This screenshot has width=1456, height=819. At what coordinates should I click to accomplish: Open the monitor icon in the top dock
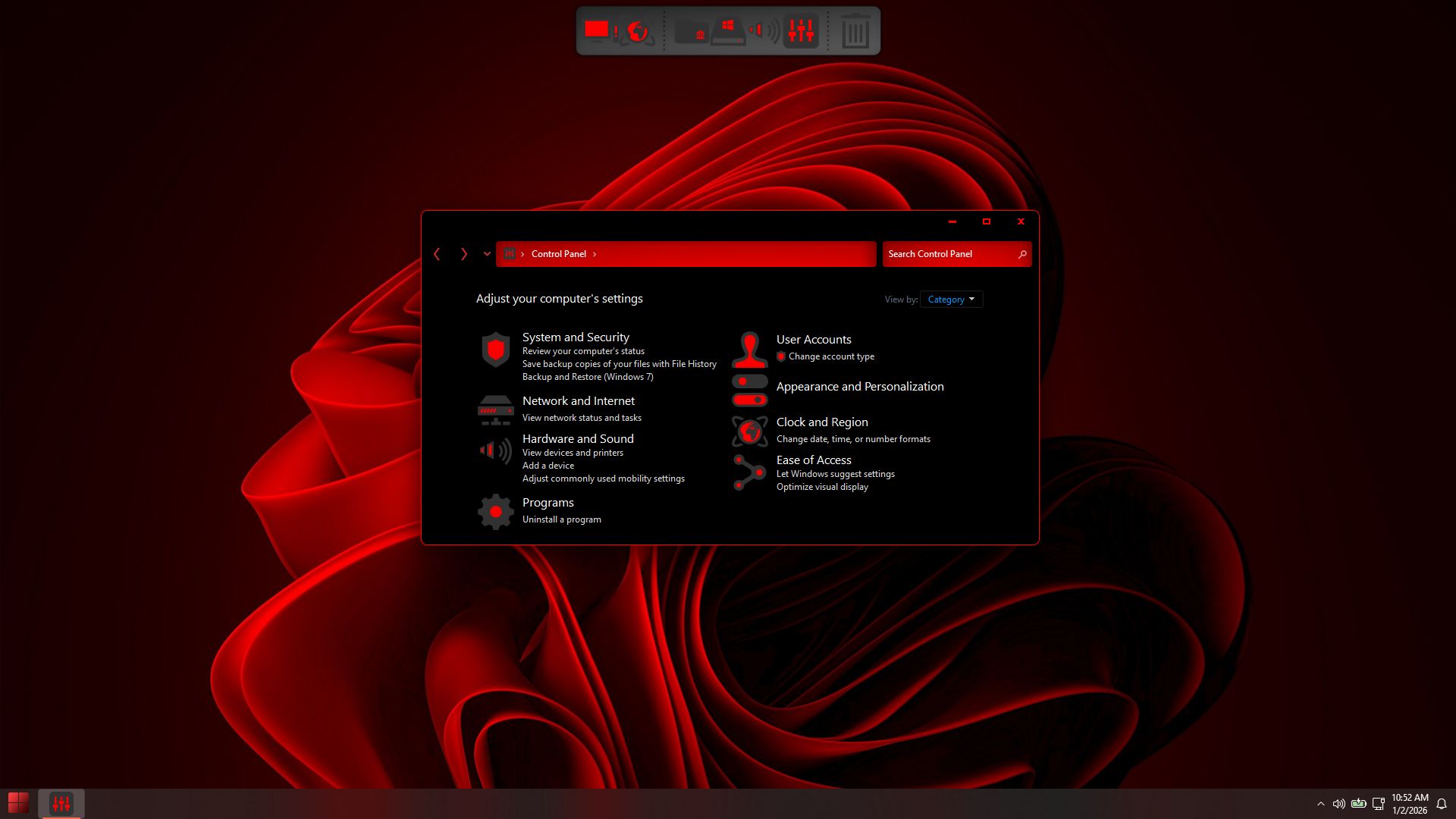click(597, 30)
